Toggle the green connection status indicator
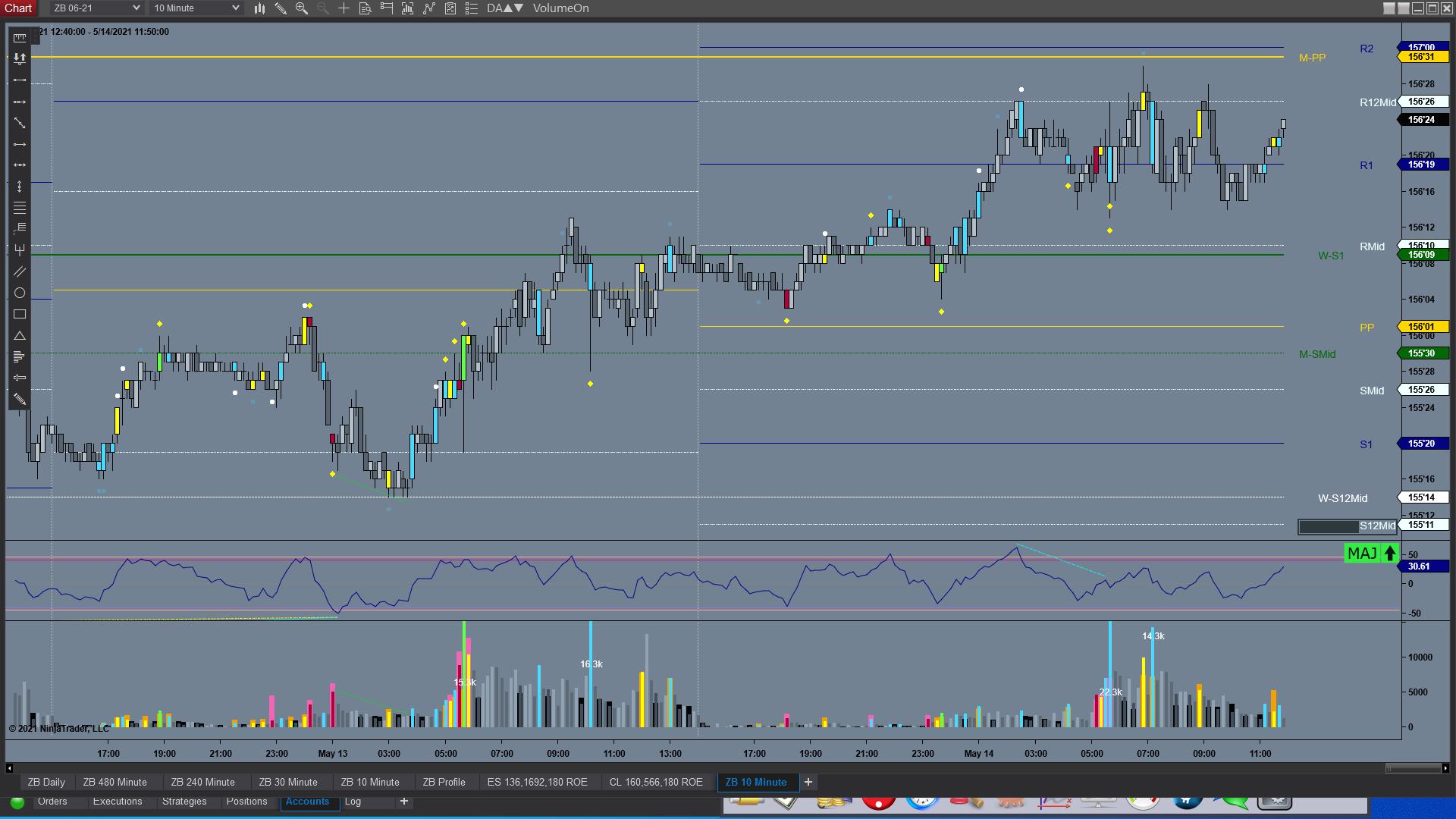The width and height of the screenshot is (1456, 819). pos(17,802)
